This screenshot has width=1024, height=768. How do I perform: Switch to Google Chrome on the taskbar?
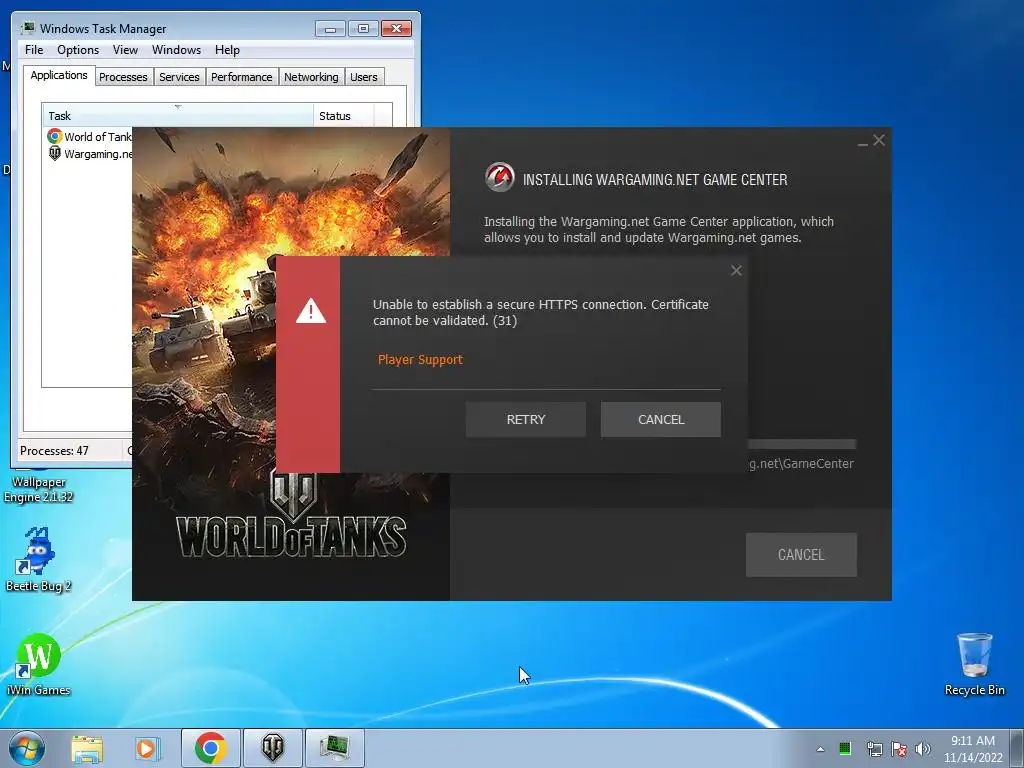[210, 748]
